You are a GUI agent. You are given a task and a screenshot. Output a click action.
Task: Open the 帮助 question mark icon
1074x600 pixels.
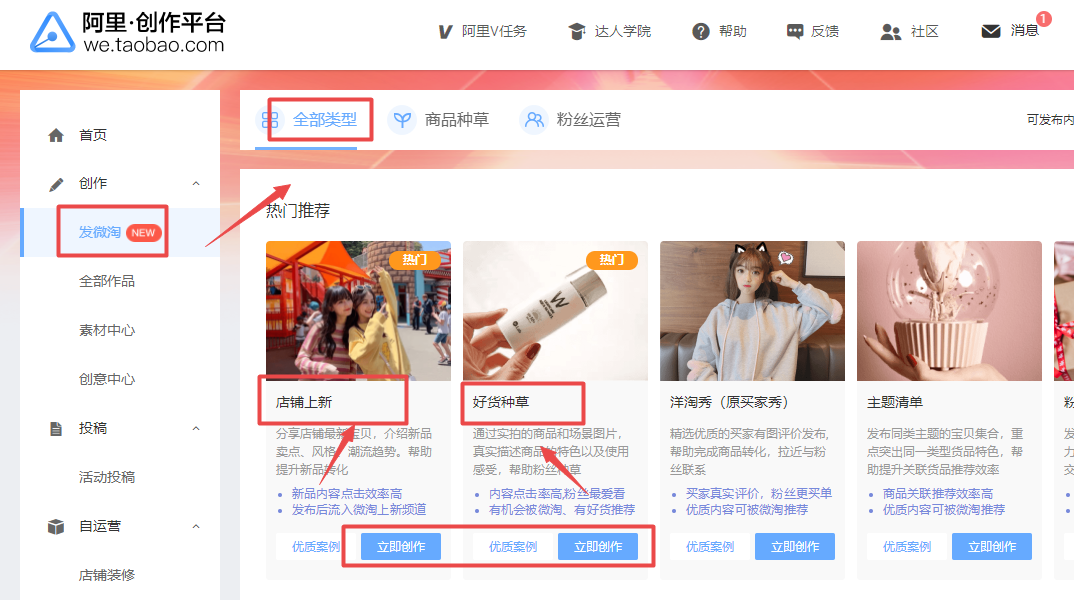coord(701,31)
